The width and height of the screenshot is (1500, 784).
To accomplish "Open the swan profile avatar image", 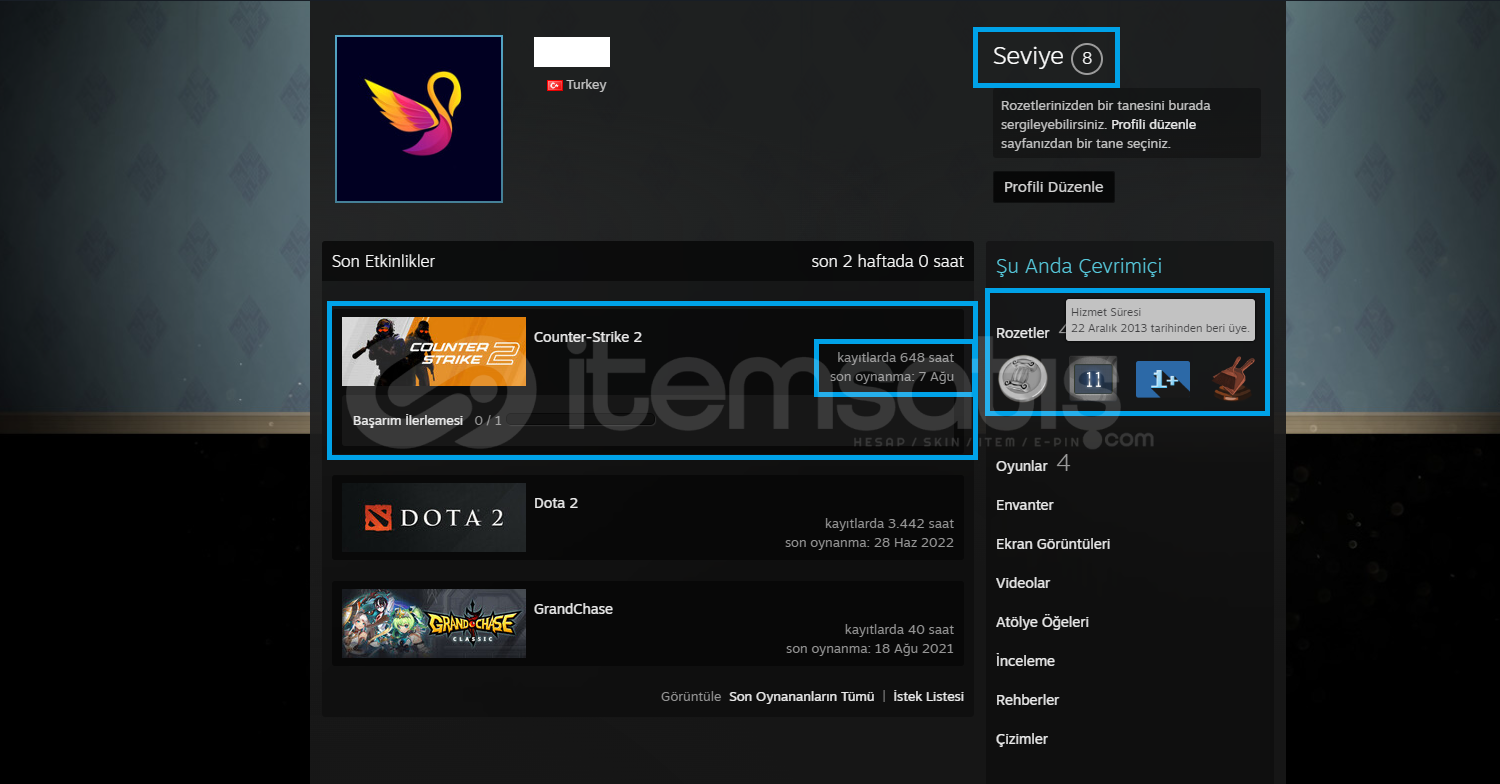I will 419,119.
